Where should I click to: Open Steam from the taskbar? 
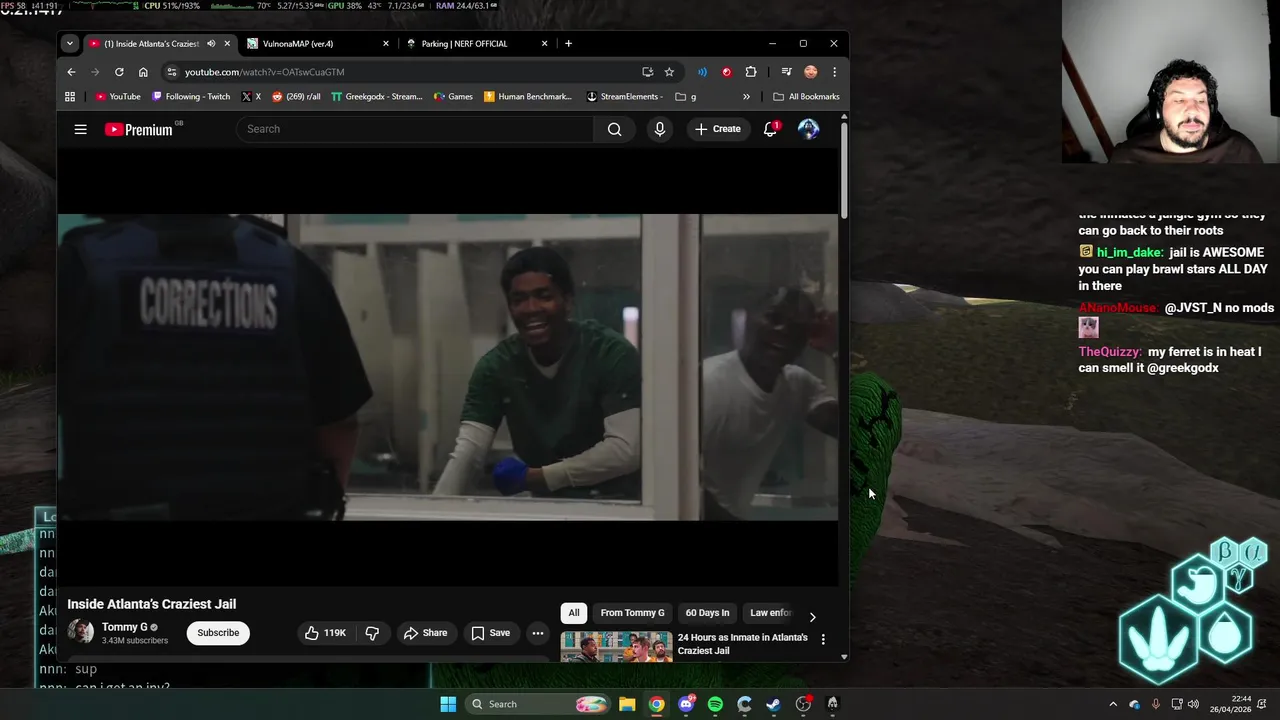coord(773,704)
